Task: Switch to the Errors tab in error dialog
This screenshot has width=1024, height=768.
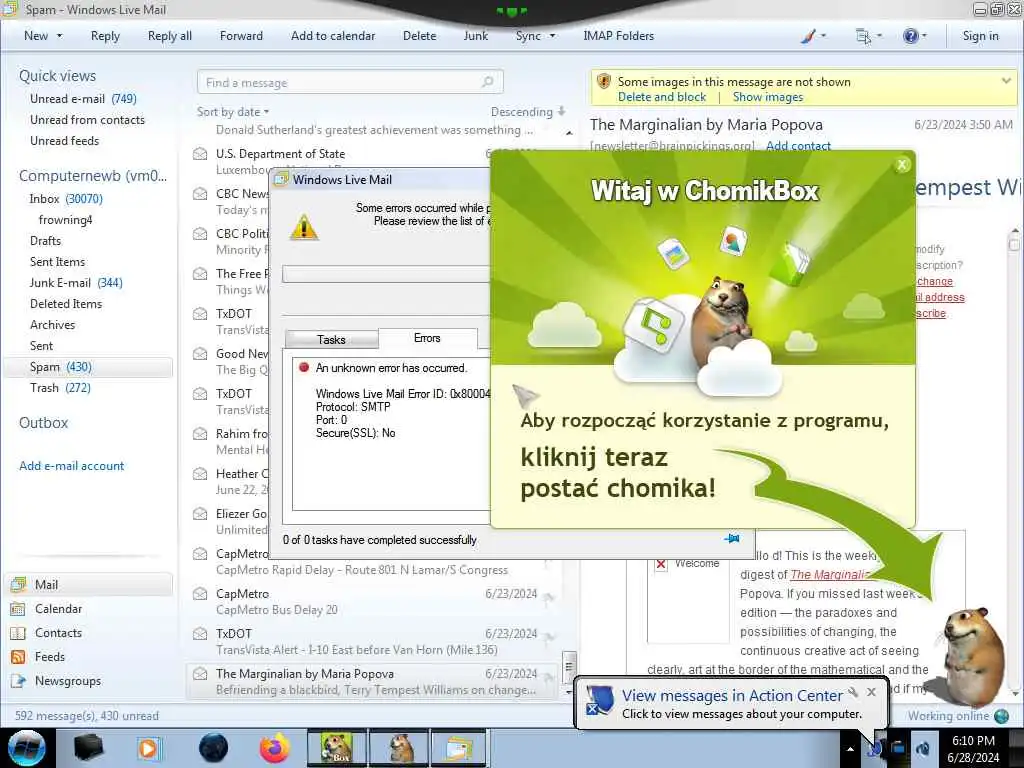Action: pyautogui.click(x=427, y=338)
